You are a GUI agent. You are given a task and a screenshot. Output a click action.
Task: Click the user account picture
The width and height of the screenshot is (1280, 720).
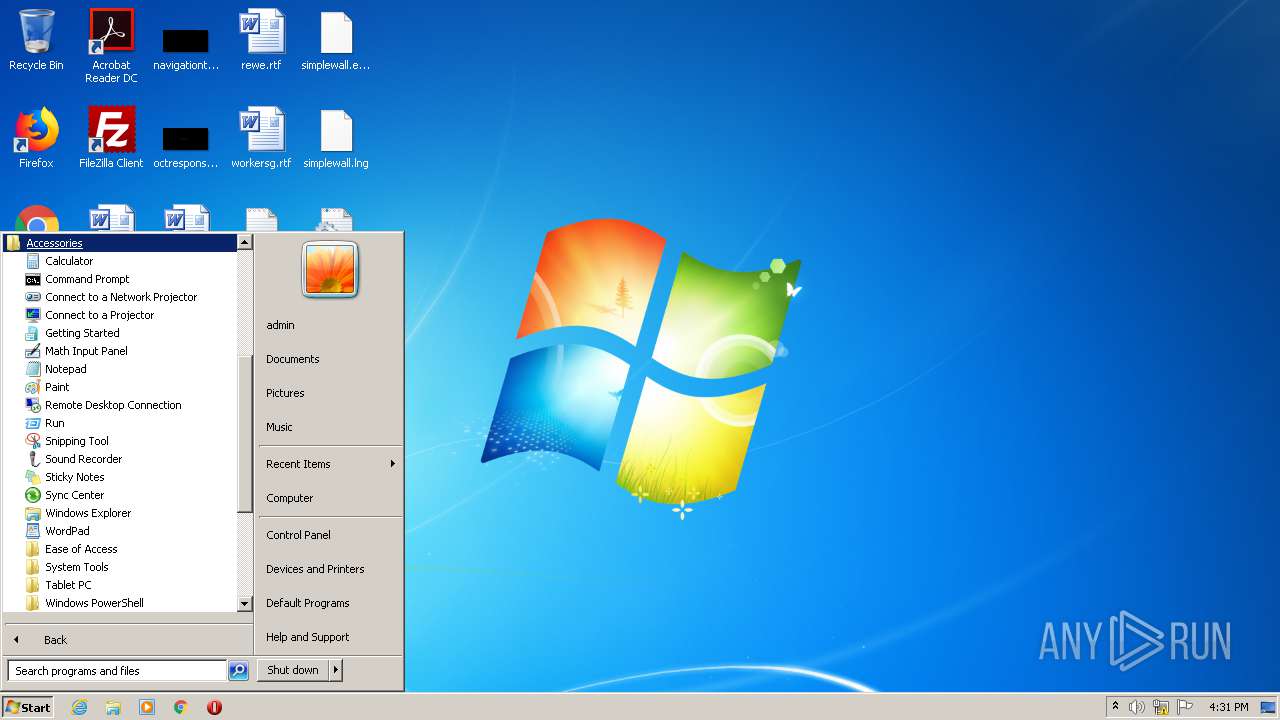tap(330, 270)
